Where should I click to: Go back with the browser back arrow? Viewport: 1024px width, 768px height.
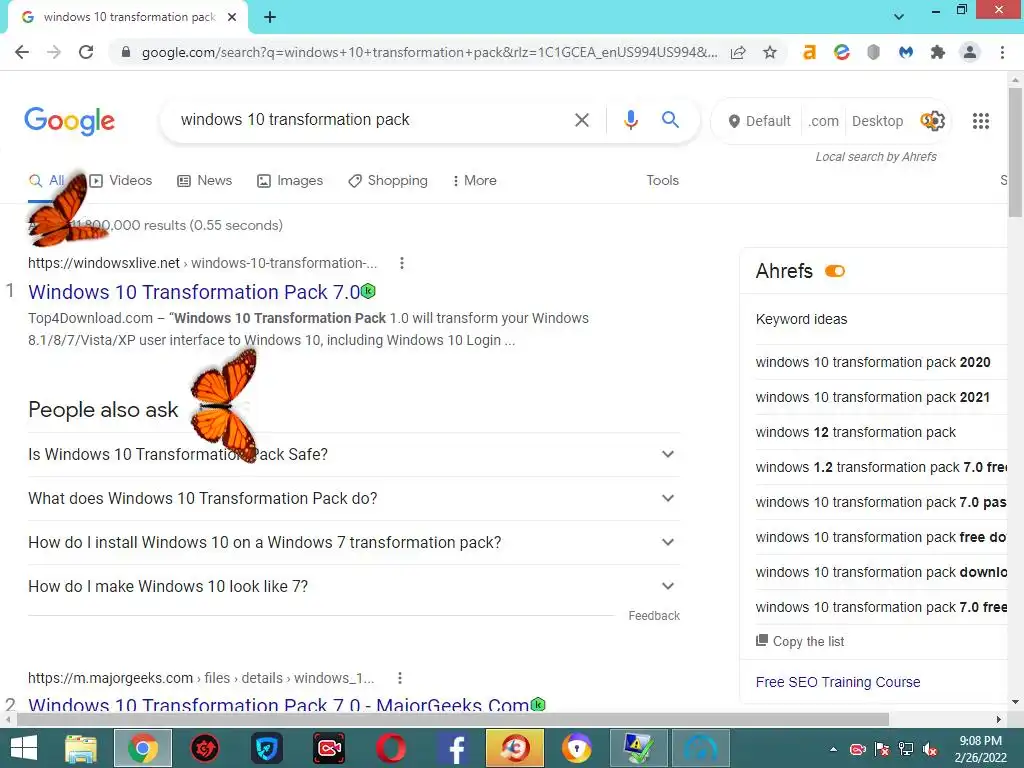click(x=22, y=52)
